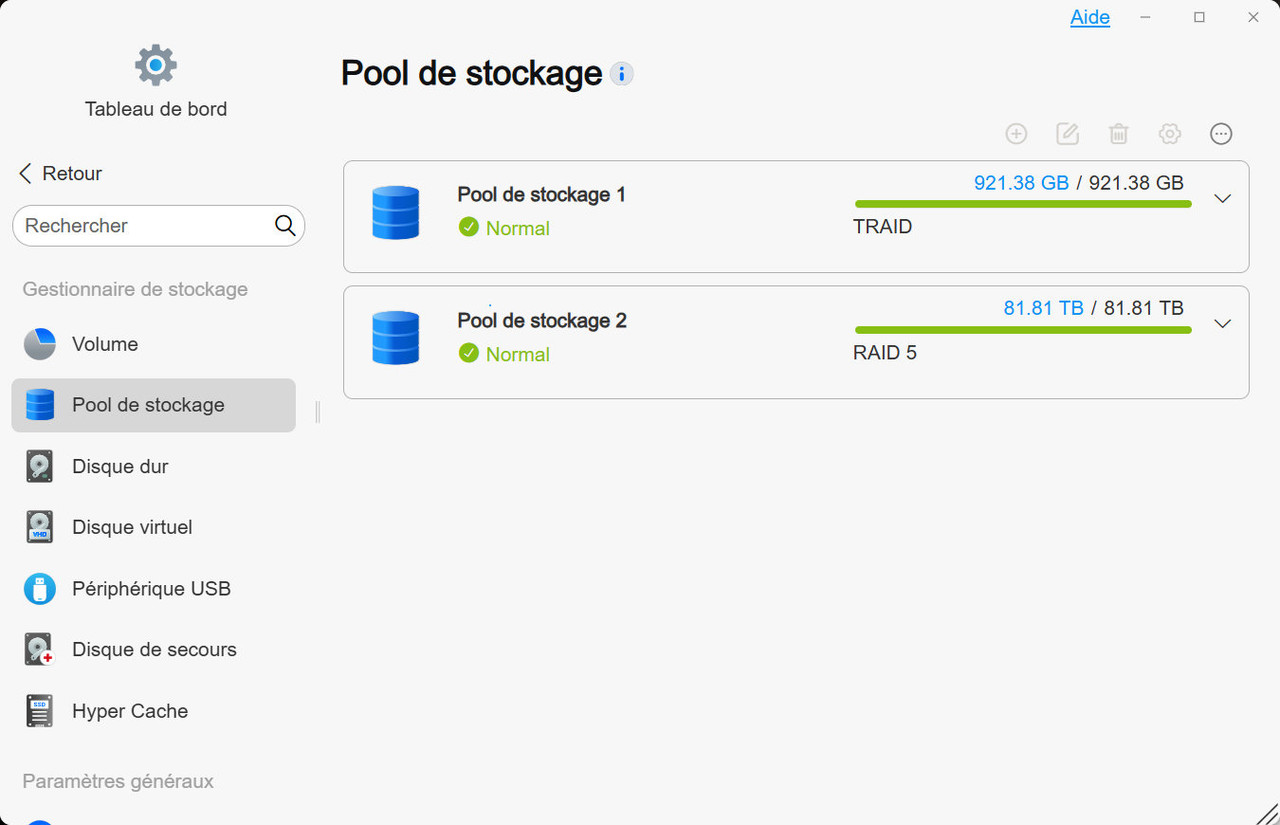The width and height of the screenshot is (1280, 825).
Task: Select Pool de stockage in sidebar
Action: tap(154, 405)
